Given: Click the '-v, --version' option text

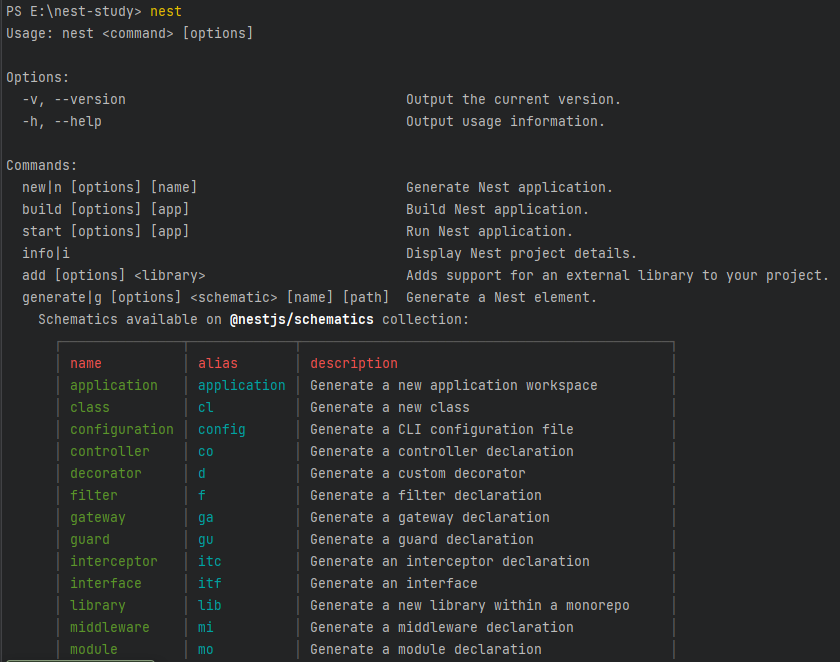Looking at the screenshot, I should pos(74,99).
